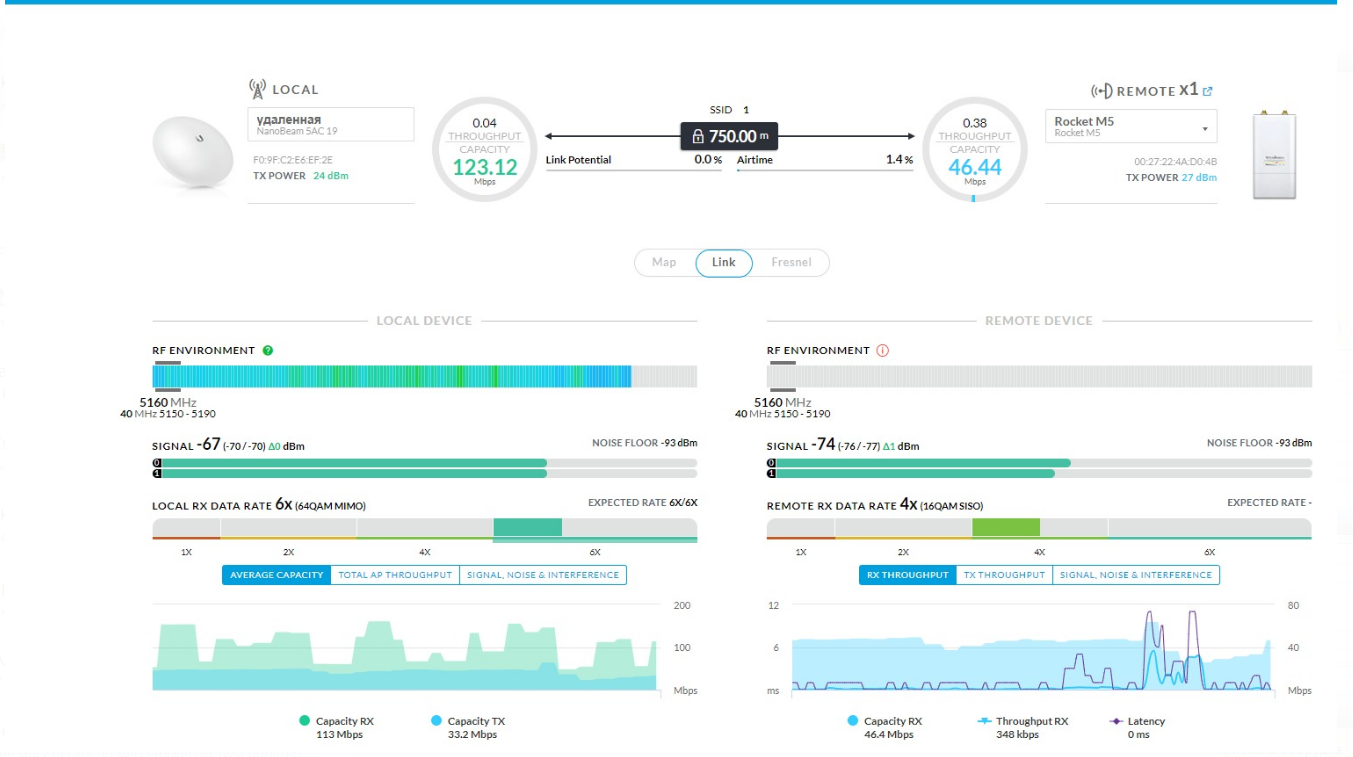This screenshot has width=1353, height=757.
Task: Click the lock icon on distance label
Action: point(698,136)
